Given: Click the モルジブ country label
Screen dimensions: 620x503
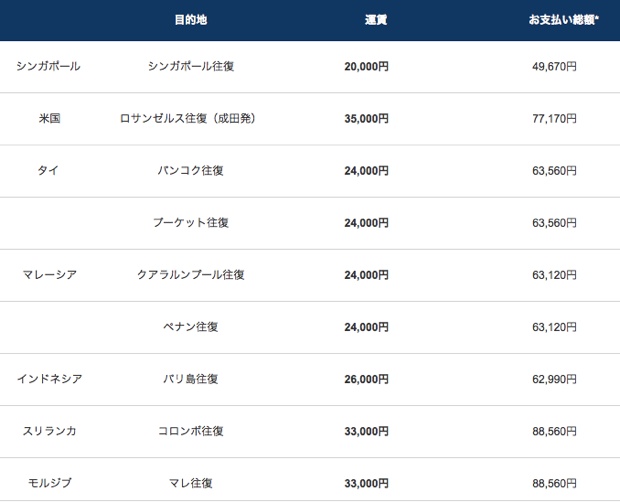Looking at the screenshot, I should point(49,483).
